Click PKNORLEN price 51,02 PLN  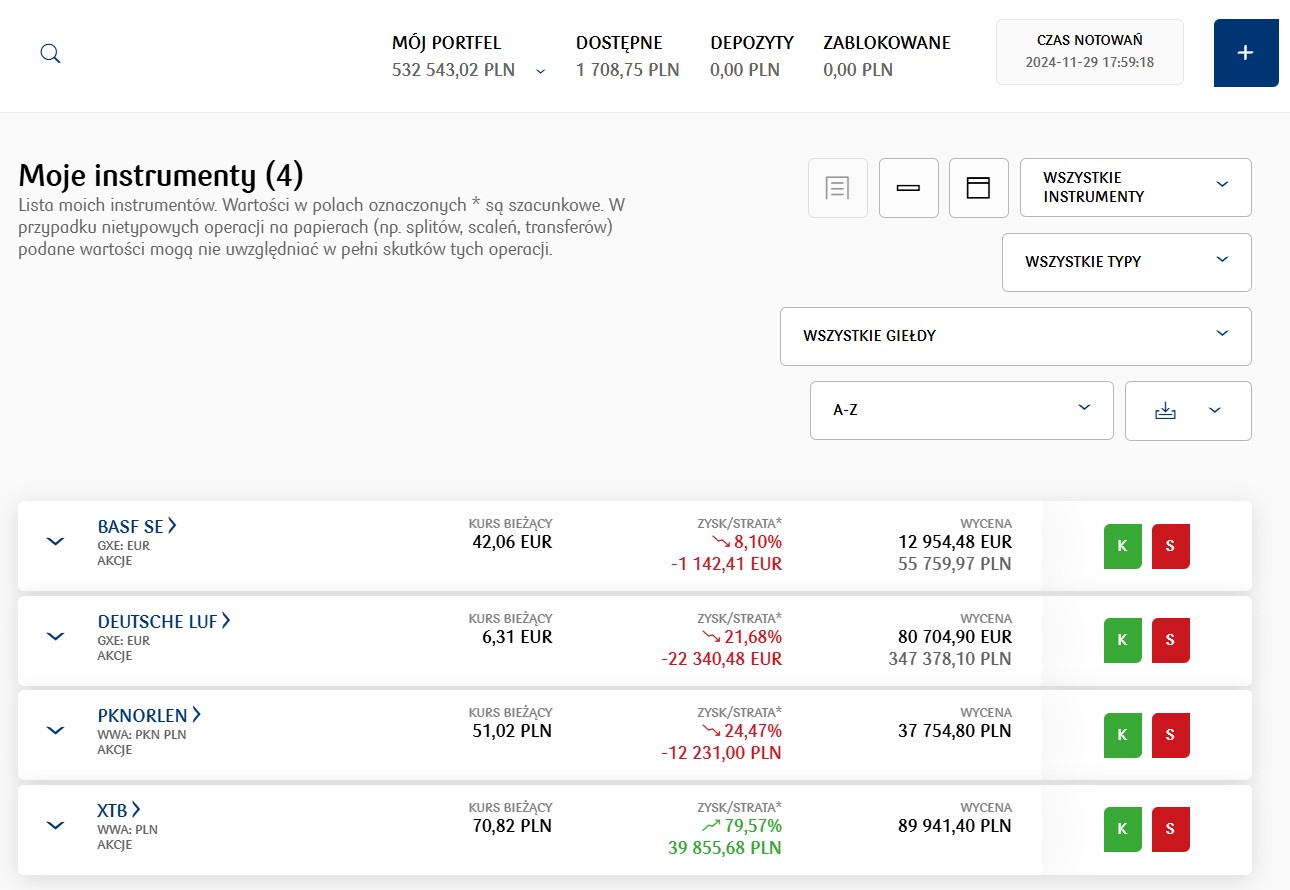click(512, 731)
